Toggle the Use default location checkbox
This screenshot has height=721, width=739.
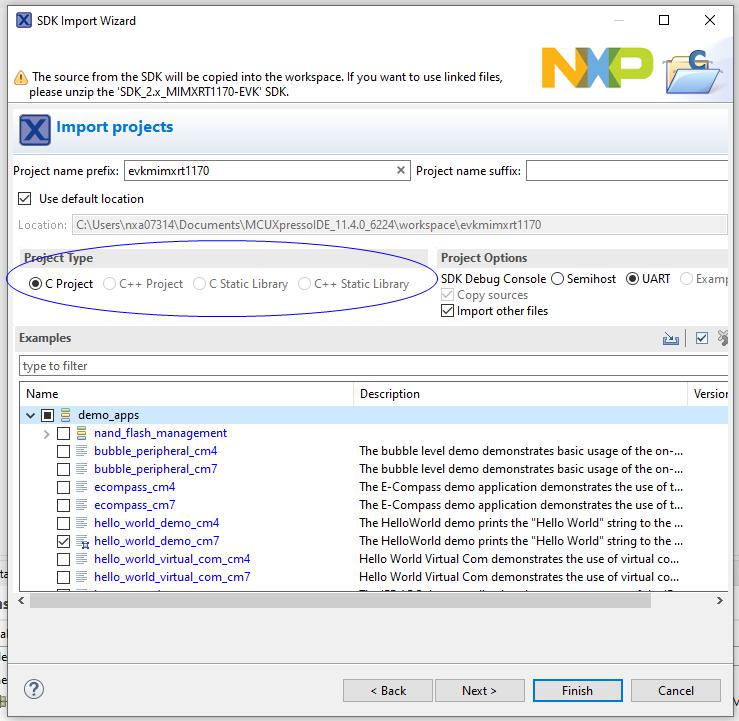tap(26, 199)
